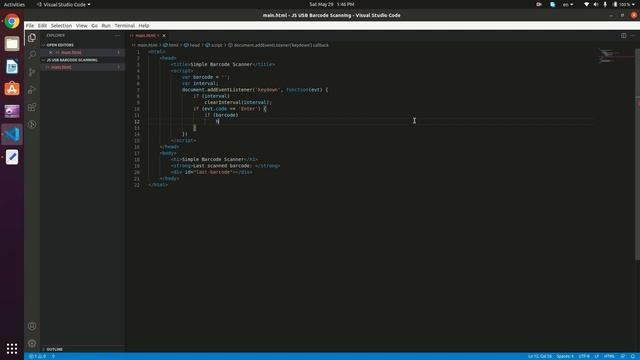The width and height of the screenshot is (640, 360).
Task: Open the Selection menu
Action: coord(61,25)
